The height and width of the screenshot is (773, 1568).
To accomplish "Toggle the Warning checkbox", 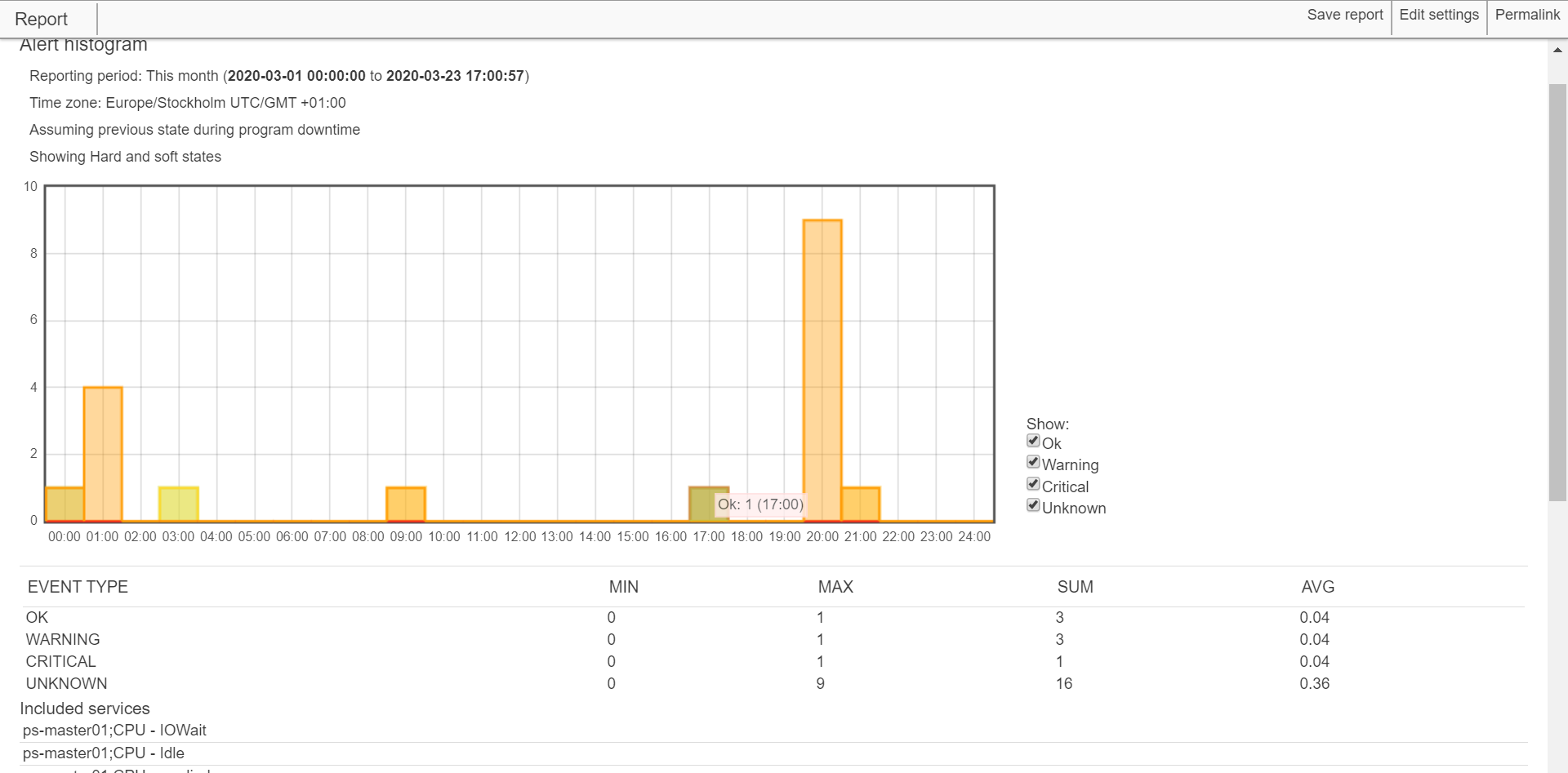I will coord(1033,463).
